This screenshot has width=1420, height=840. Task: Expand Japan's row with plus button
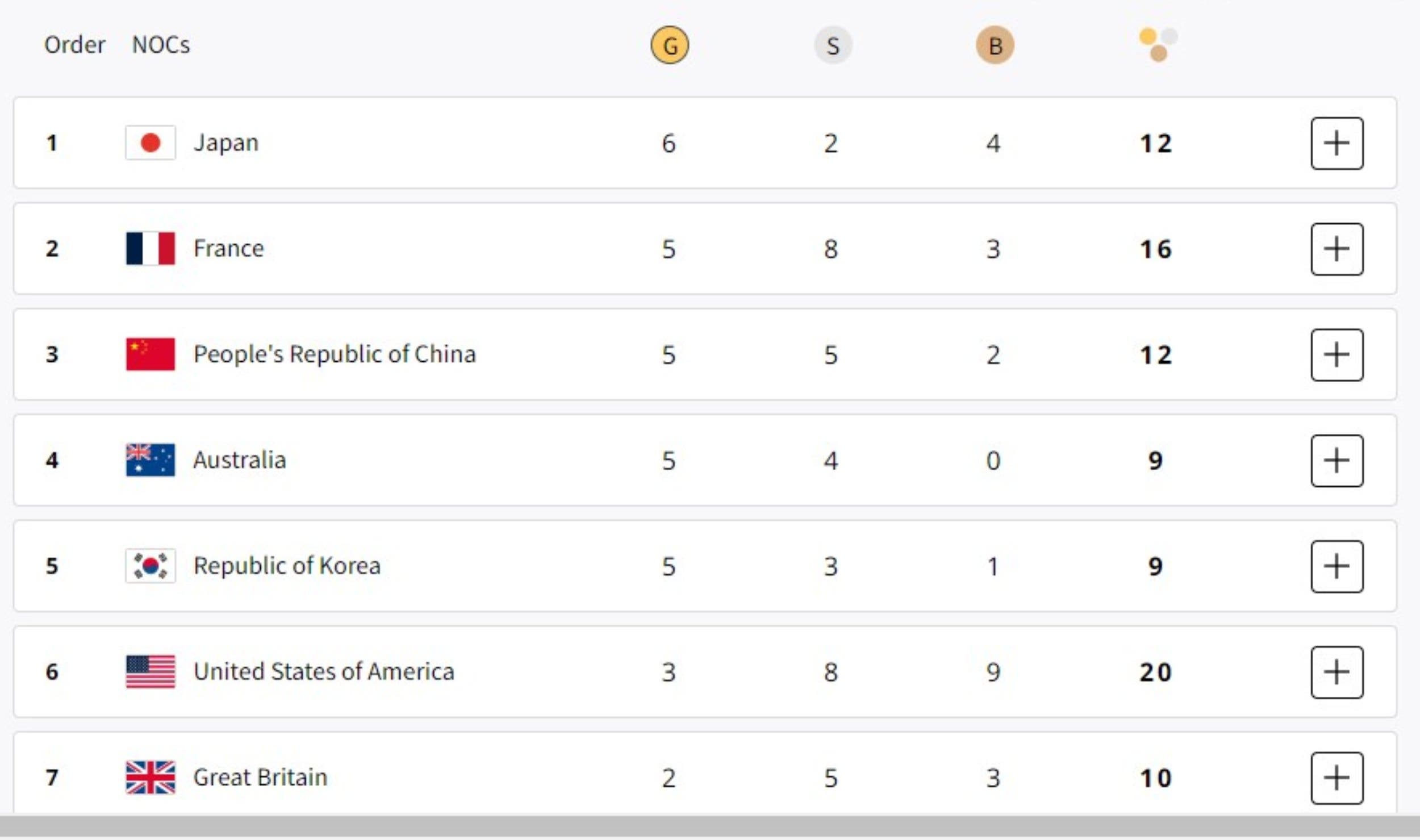pyautogui.click(x=1337, y=143)
